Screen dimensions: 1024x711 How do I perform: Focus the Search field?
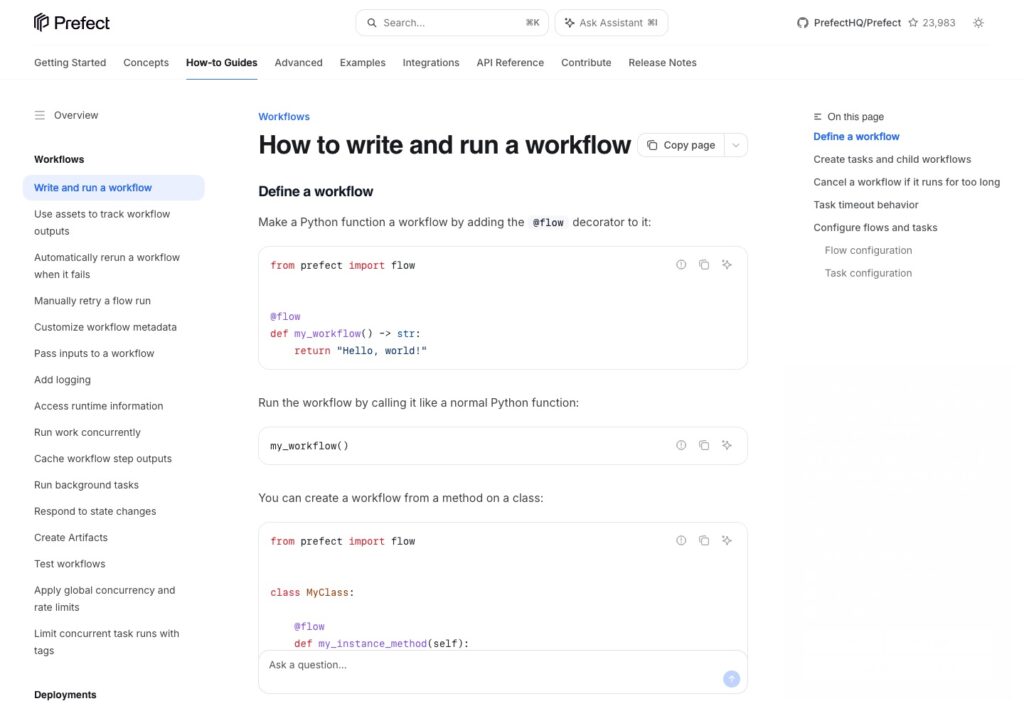tap(452, 23)
